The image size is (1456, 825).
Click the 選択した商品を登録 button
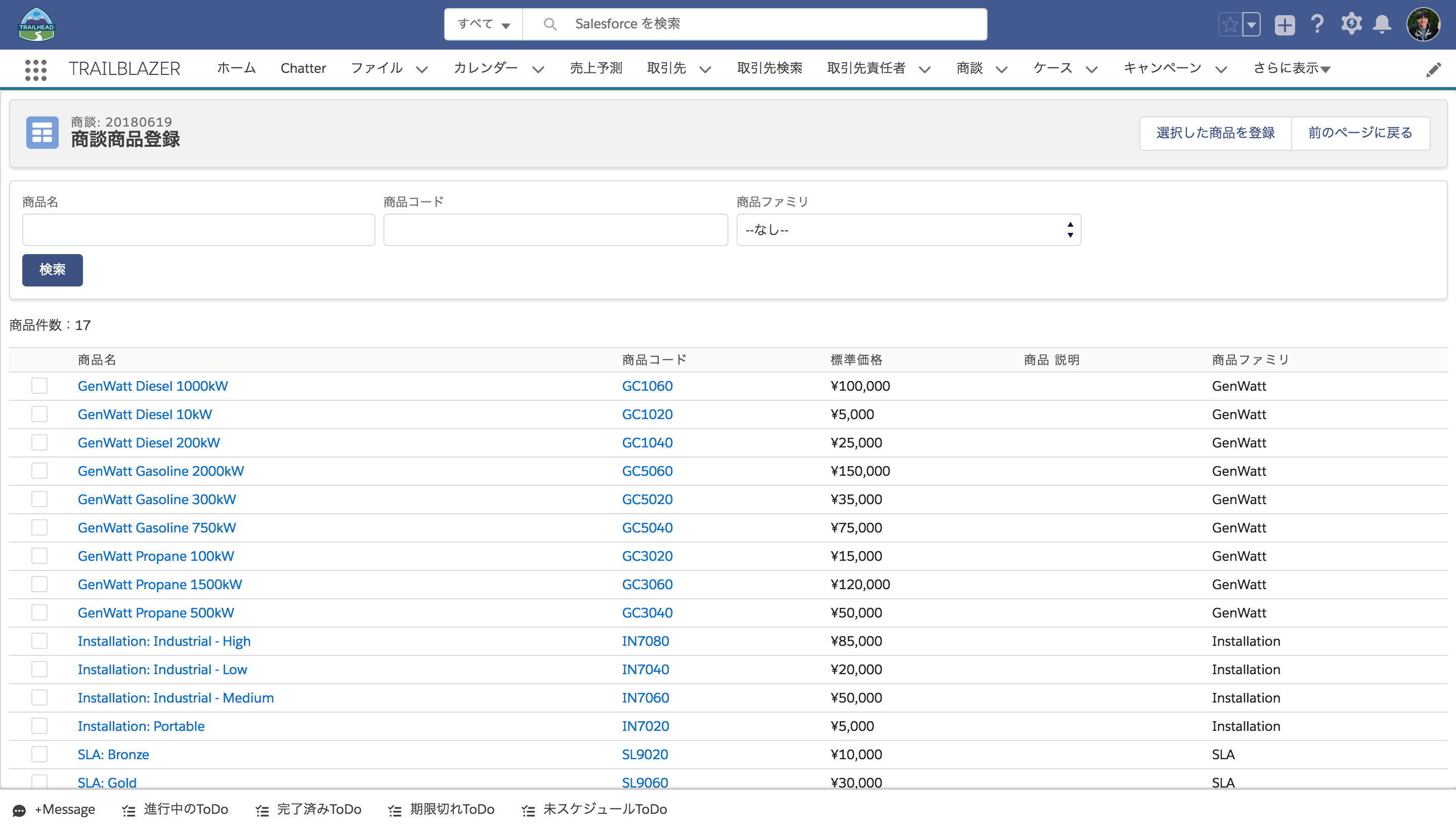(x=1215, y=133)
